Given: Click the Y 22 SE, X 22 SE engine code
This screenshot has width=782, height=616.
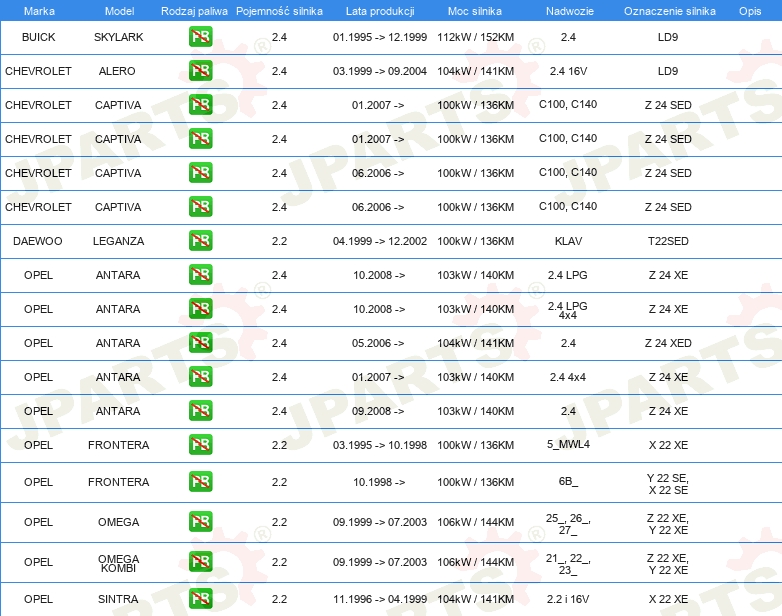Looking at the screenshot, I should tap(668, 484).
